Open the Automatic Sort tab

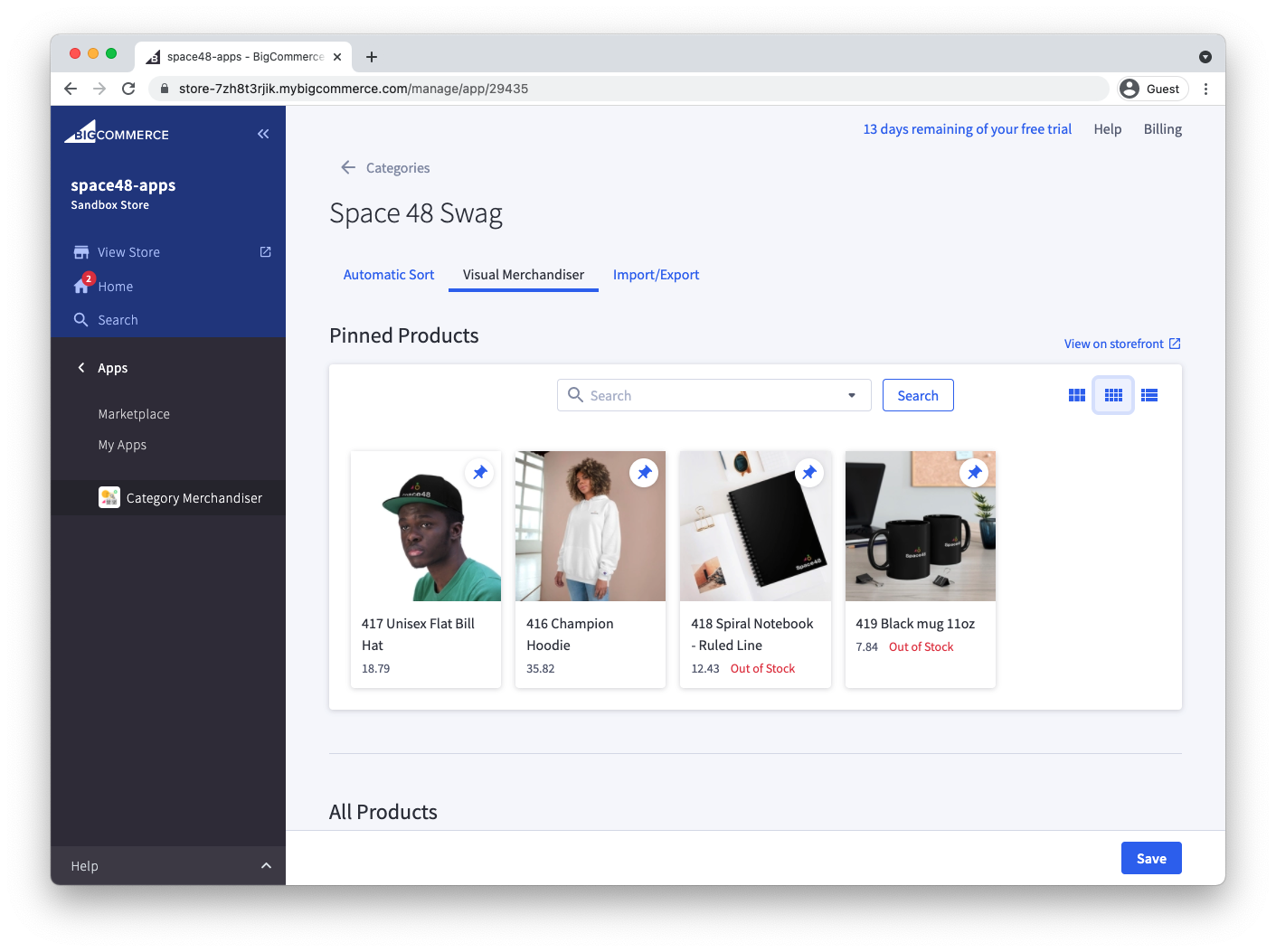389,275
